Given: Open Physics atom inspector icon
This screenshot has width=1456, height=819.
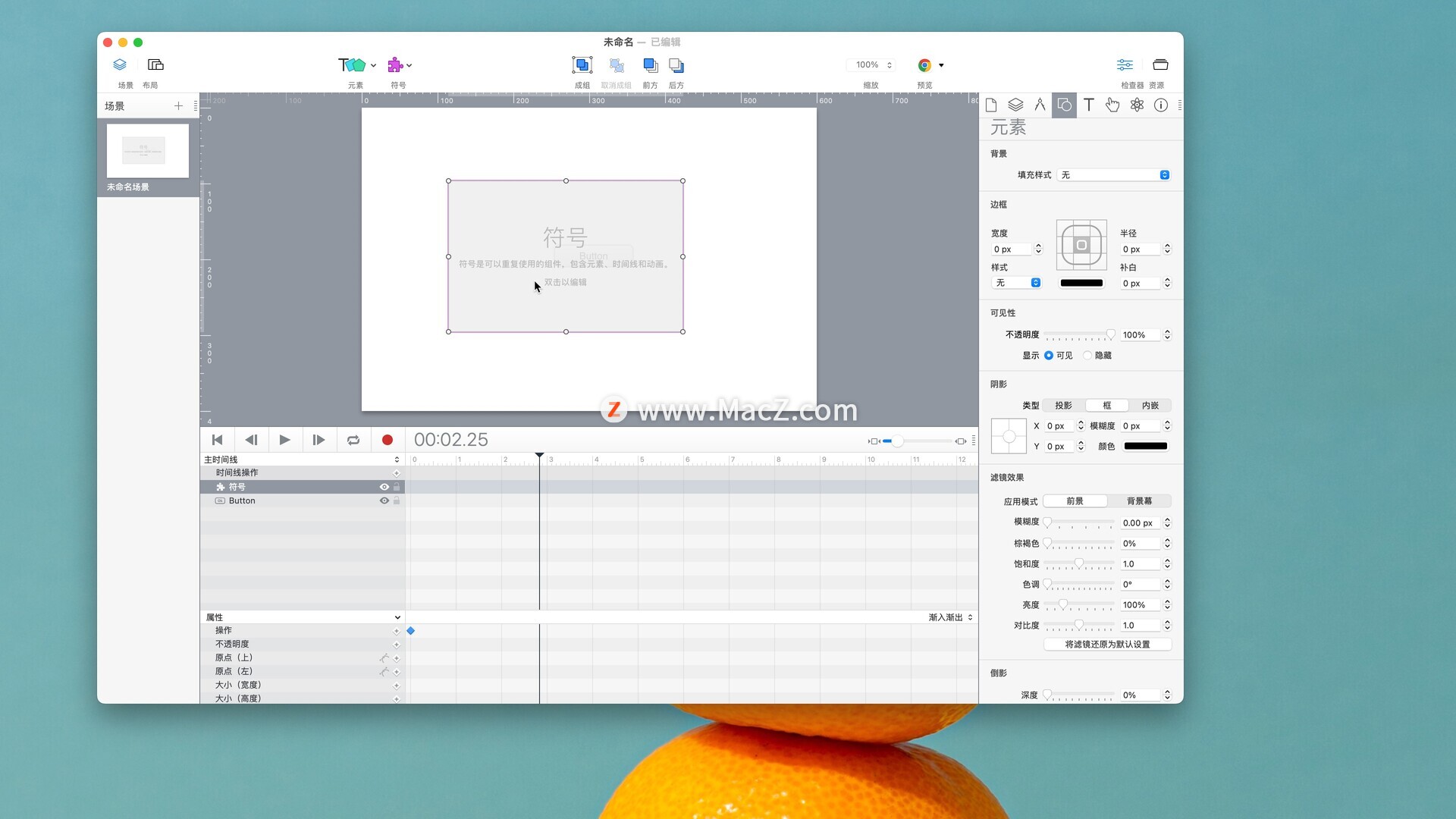Looking at the screenshot, I should pos(1137,105).
